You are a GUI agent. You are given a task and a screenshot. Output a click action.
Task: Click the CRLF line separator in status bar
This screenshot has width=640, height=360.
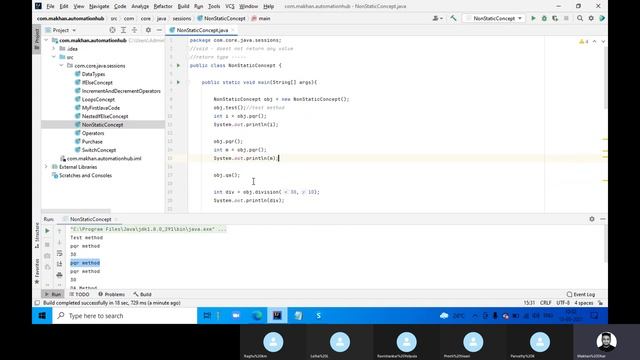545,303
